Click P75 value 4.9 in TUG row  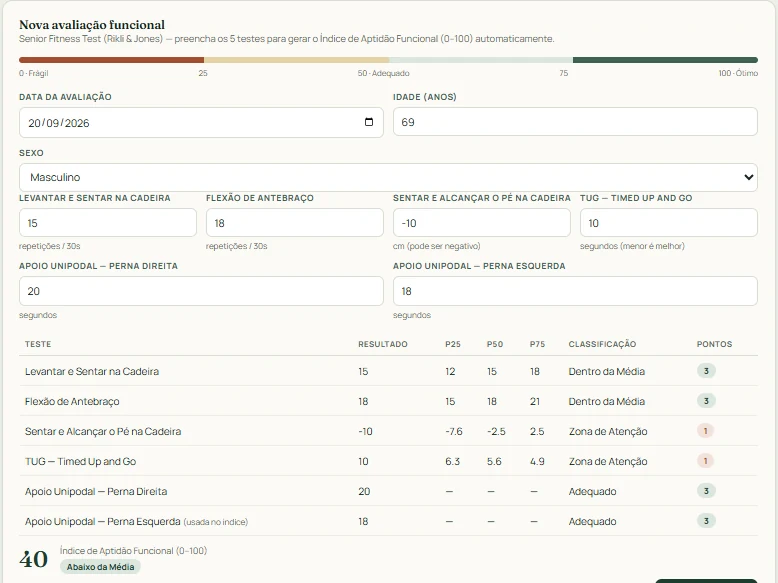(537, 461)
